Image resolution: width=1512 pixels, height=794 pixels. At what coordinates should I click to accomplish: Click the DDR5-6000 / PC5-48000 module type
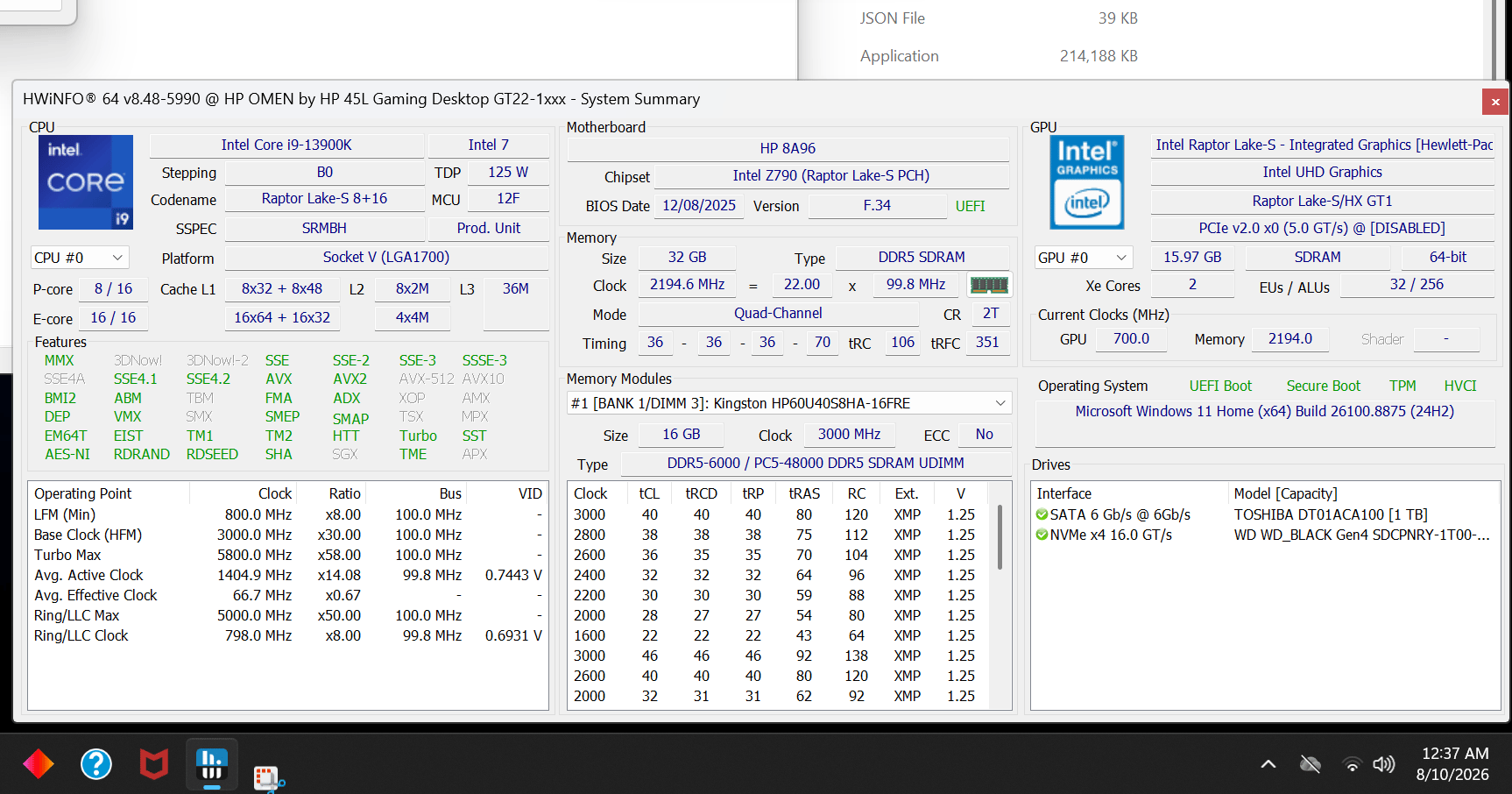(816, 464)
